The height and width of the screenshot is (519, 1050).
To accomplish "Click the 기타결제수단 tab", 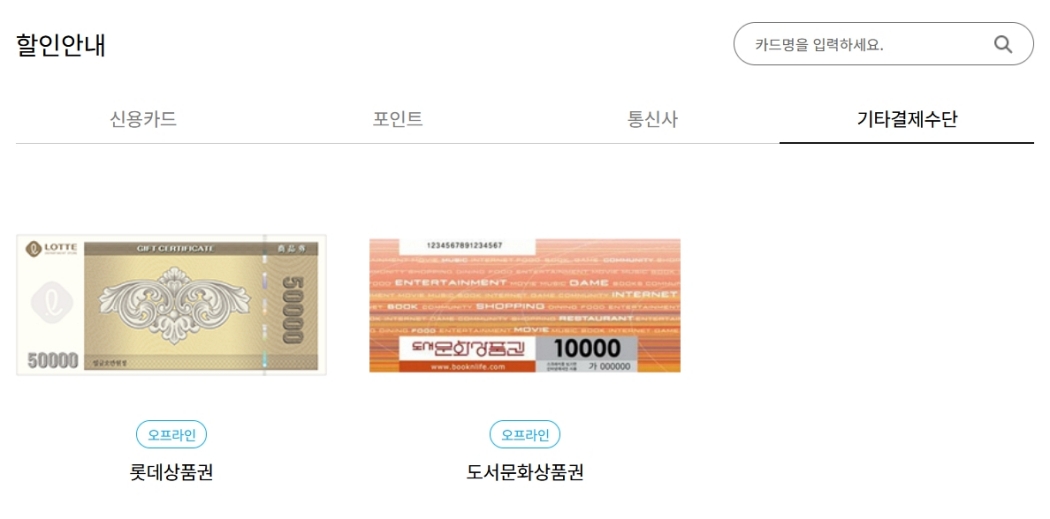I will [907, 119].
